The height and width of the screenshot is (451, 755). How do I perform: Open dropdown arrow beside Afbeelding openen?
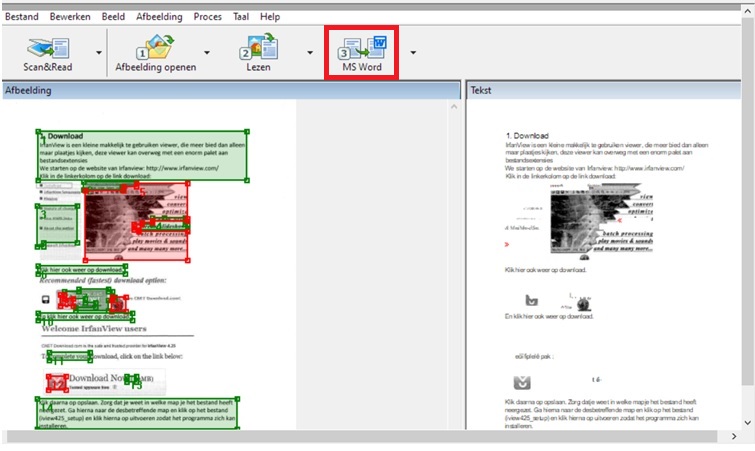click(x=207, y=52)
